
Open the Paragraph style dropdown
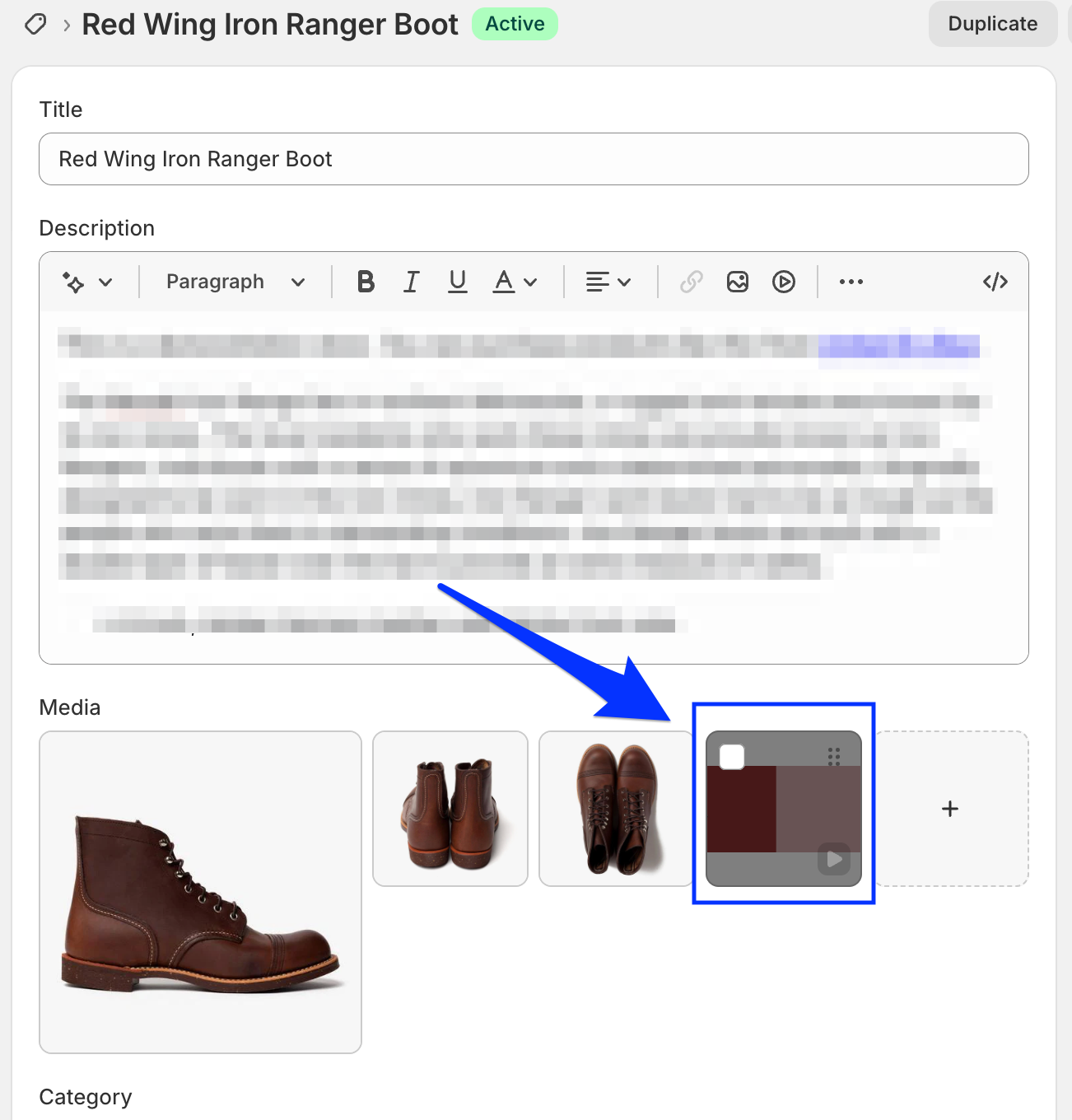click(x=235, y=282)
